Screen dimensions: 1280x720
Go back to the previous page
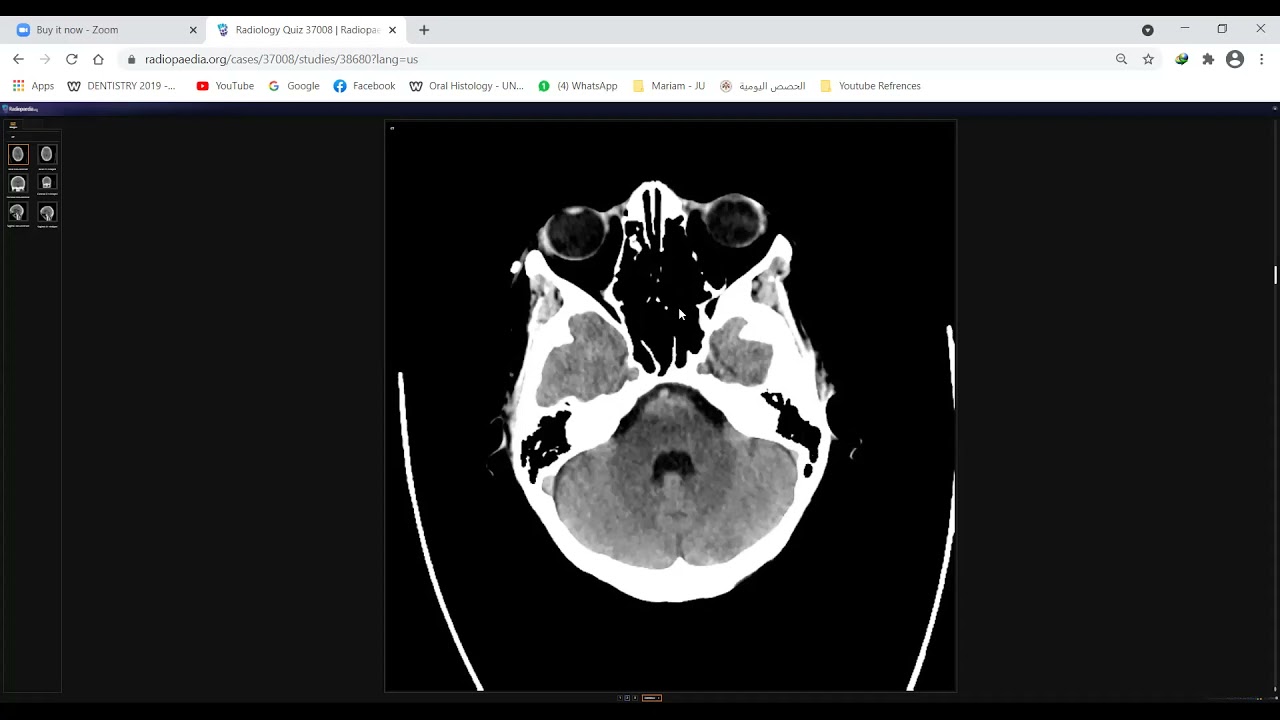18,59
